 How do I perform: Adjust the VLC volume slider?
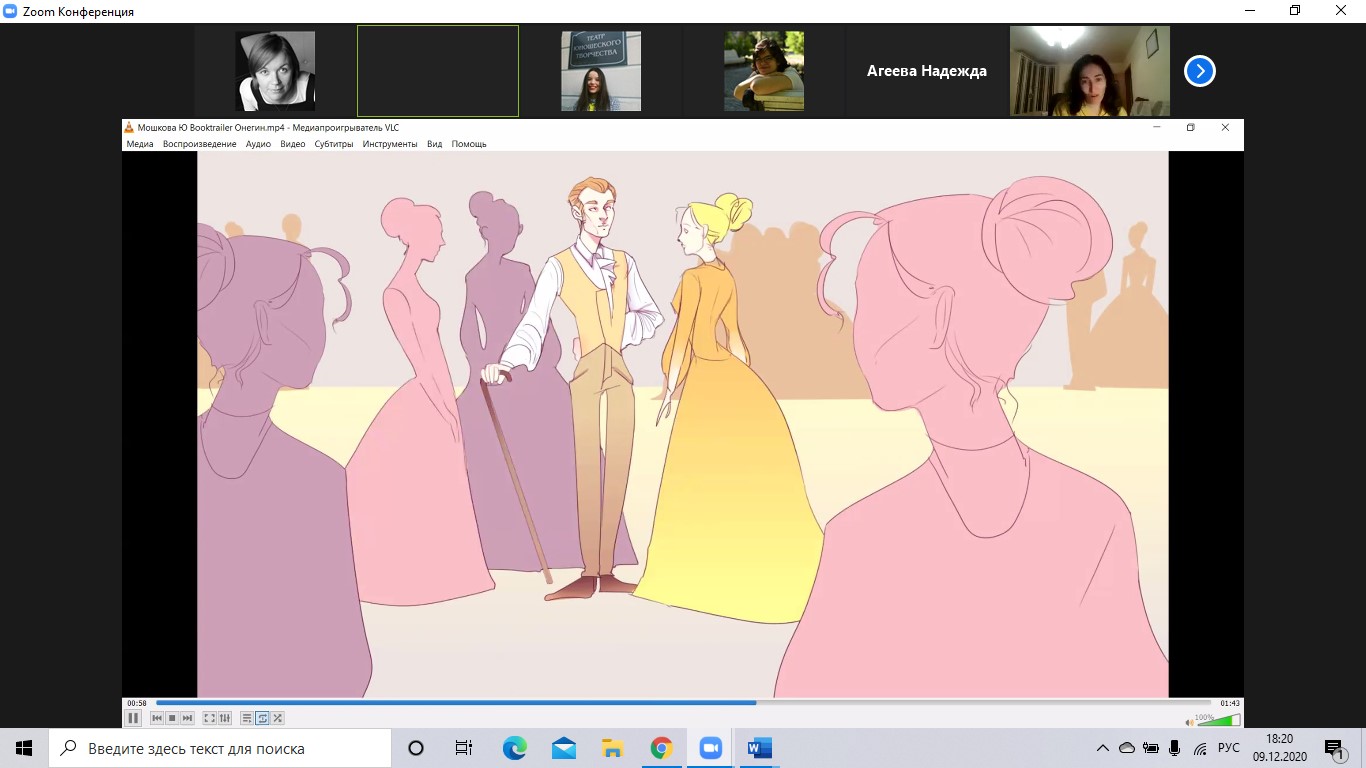pos(1218,719)
